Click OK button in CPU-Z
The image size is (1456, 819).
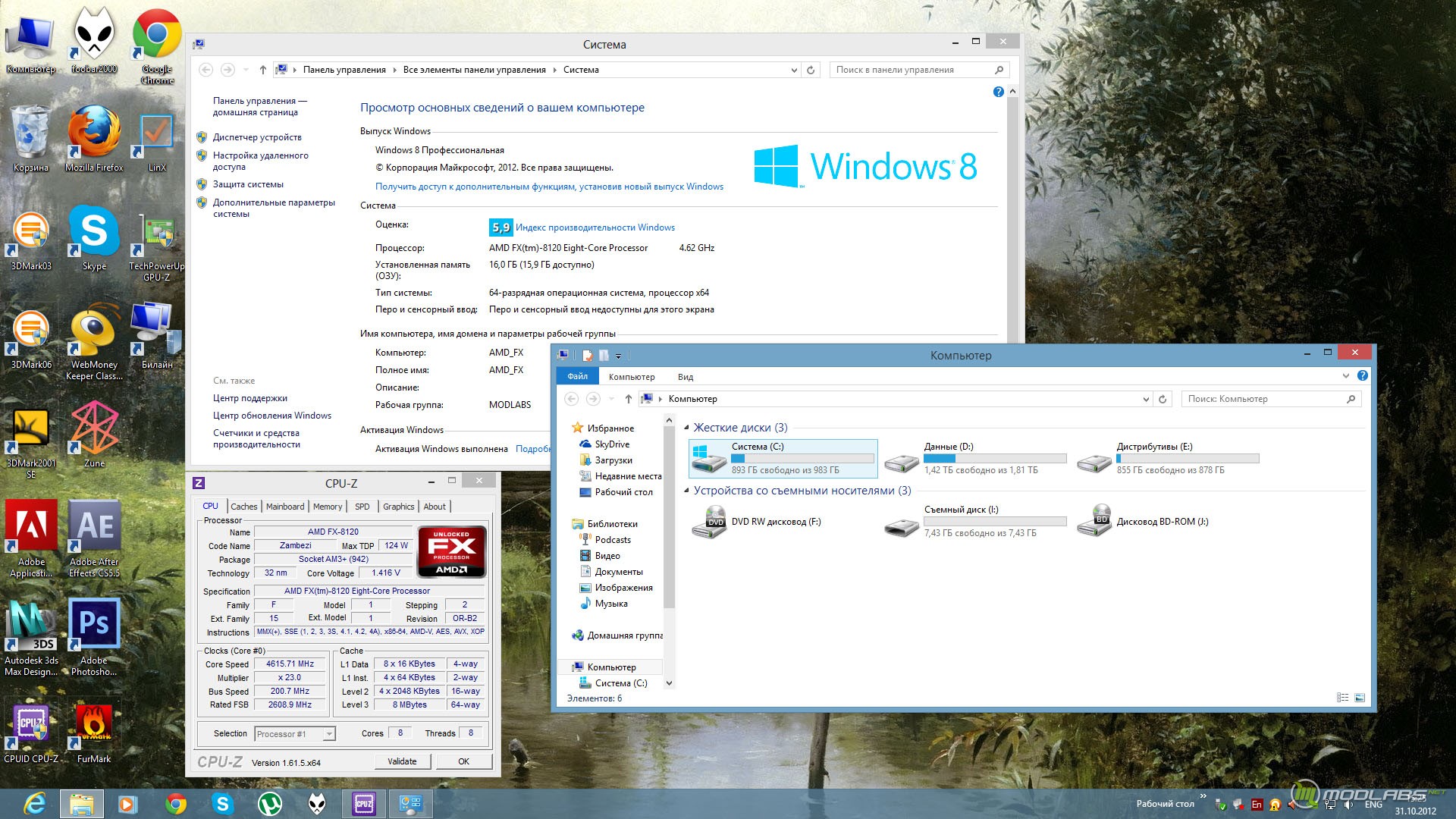tap(463, 761)
